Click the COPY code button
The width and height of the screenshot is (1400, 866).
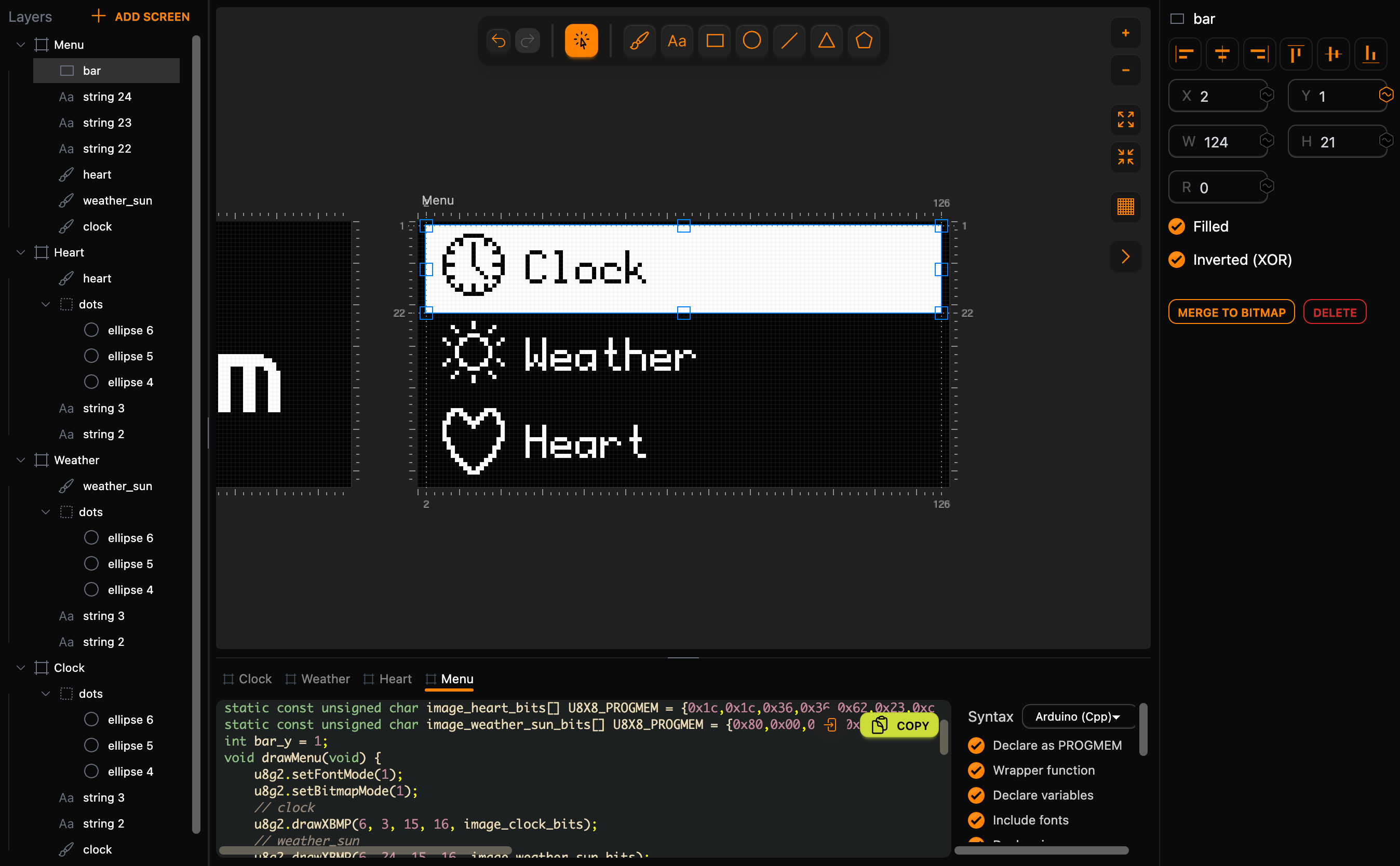coord(899,726)
